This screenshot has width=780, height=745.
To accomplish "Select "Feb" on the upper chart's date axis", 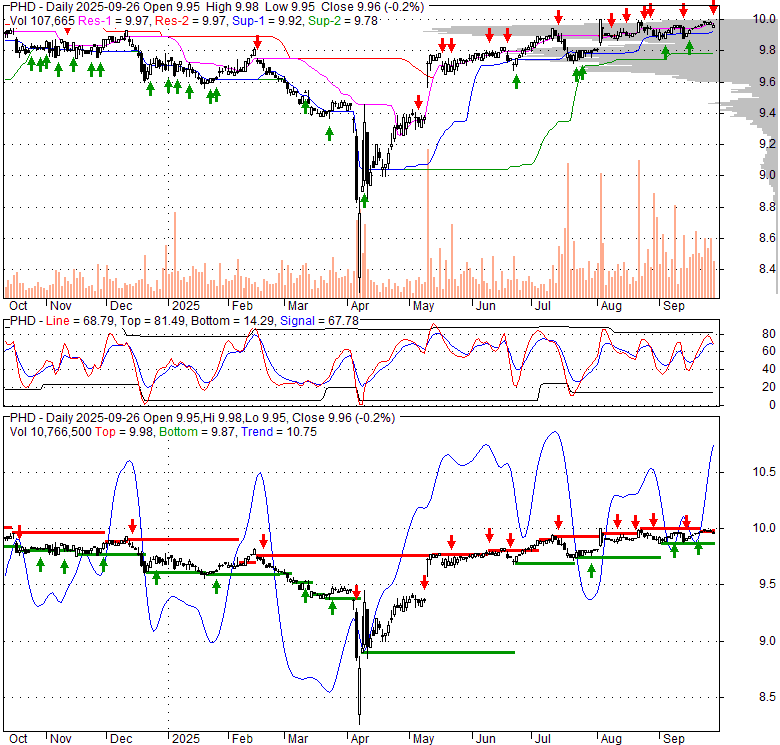I will [242, 306].
